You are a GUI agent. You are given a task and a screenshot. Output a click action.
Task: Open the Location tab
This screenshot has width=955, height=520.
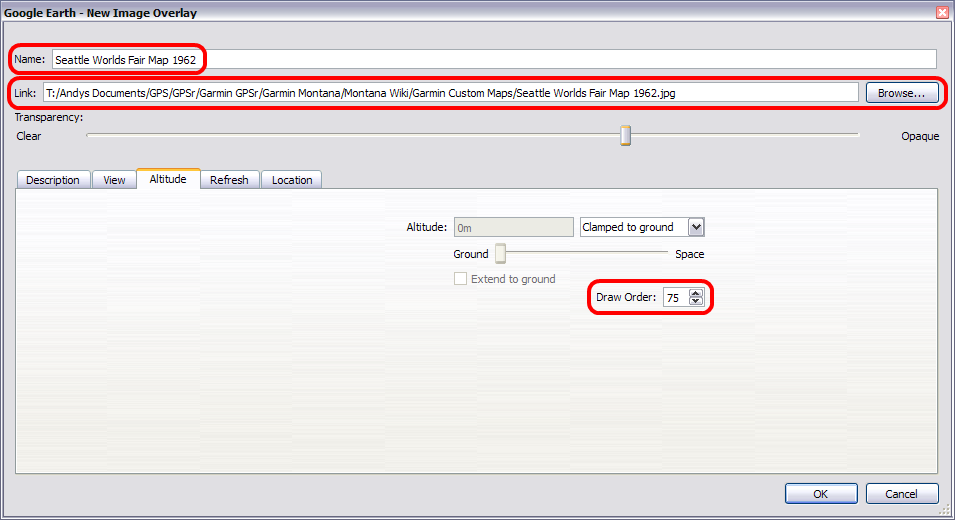(x=292, y=180)
